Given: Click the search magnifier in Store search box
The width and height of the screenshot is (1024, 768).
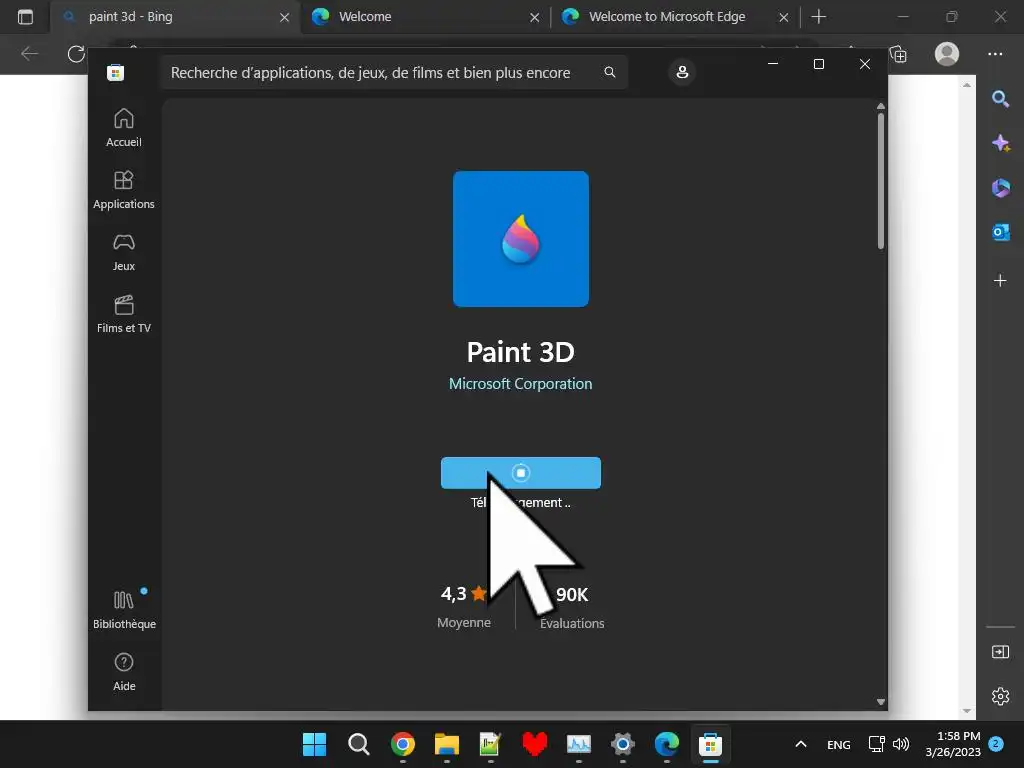Looking at the screenshot, I should click(609, 72).
